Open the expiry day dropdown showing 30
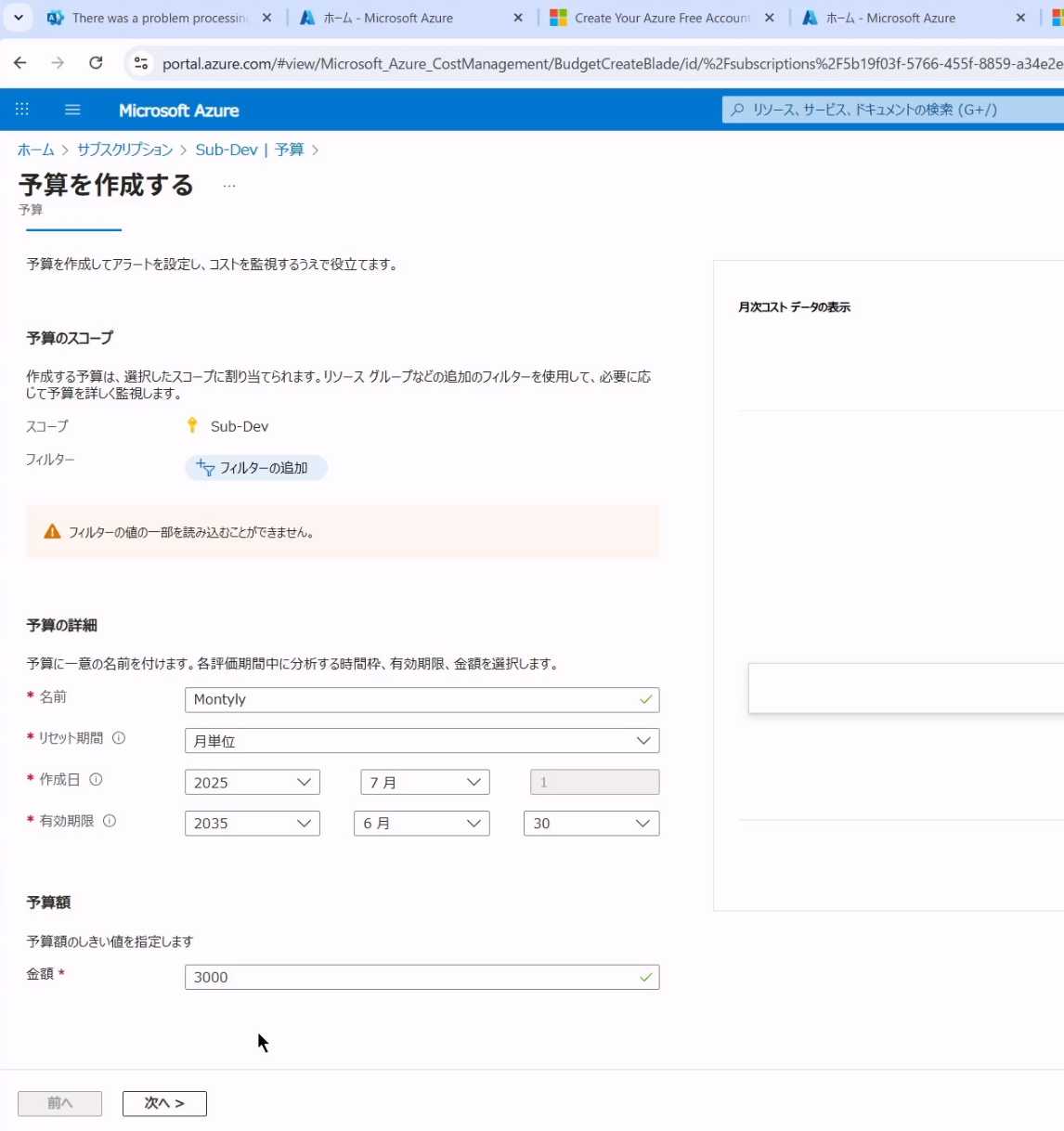Viewport: 1064px width, 1131px height. coord(590,824)
